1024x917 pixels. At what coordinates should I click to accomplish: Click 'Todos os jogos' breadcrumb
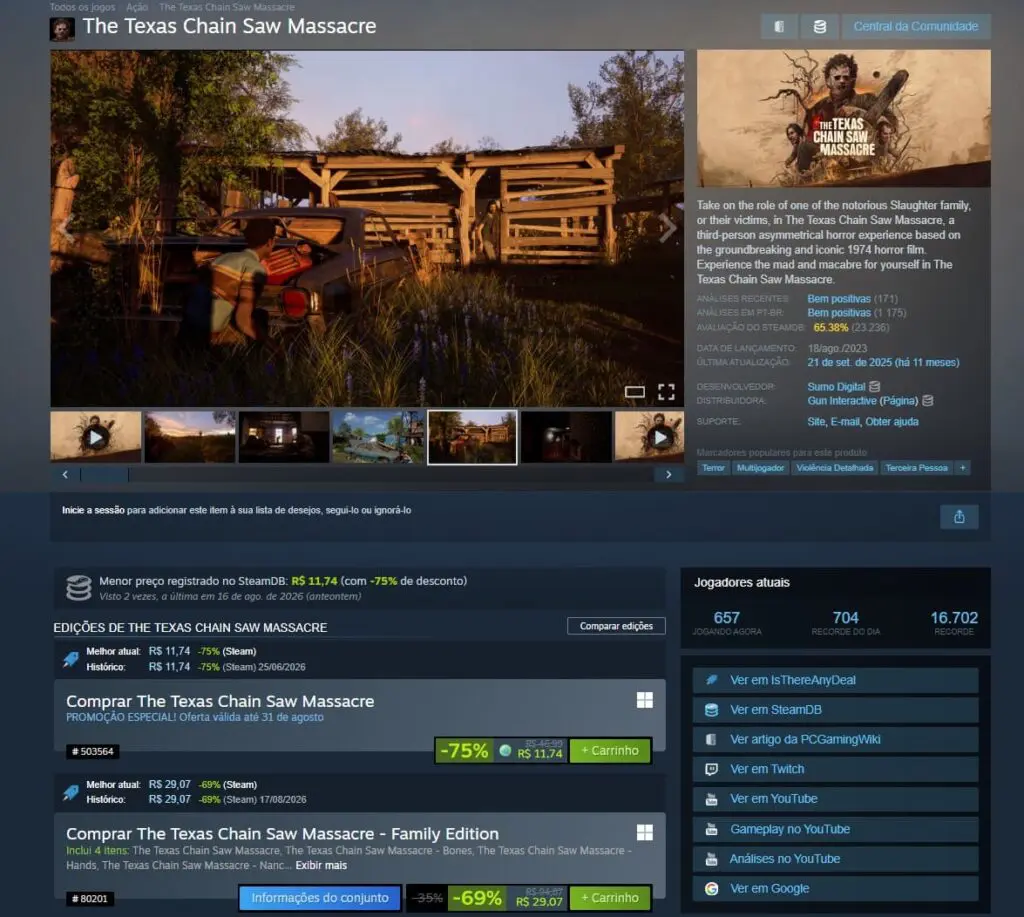tap(82, 7)
